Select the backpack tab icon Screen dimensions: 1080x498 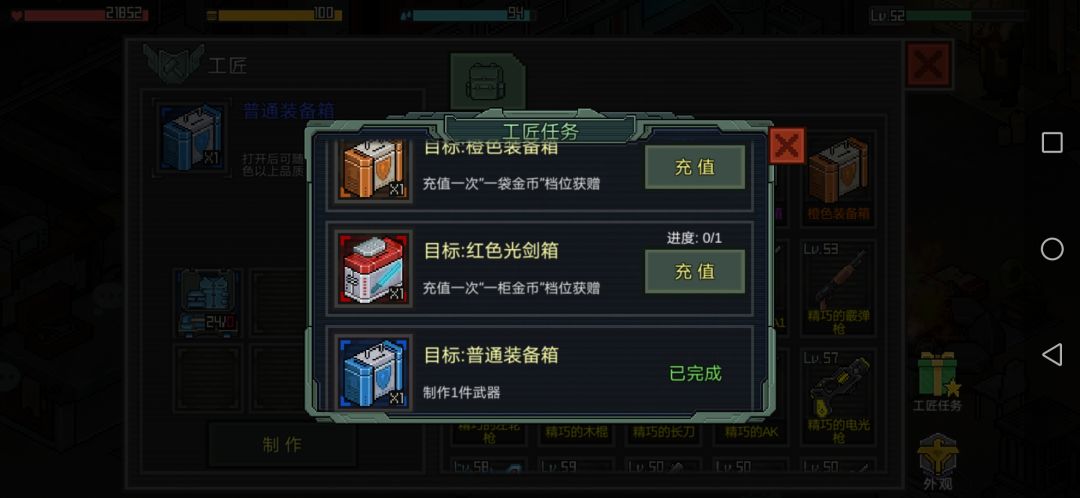pos(488,83)
